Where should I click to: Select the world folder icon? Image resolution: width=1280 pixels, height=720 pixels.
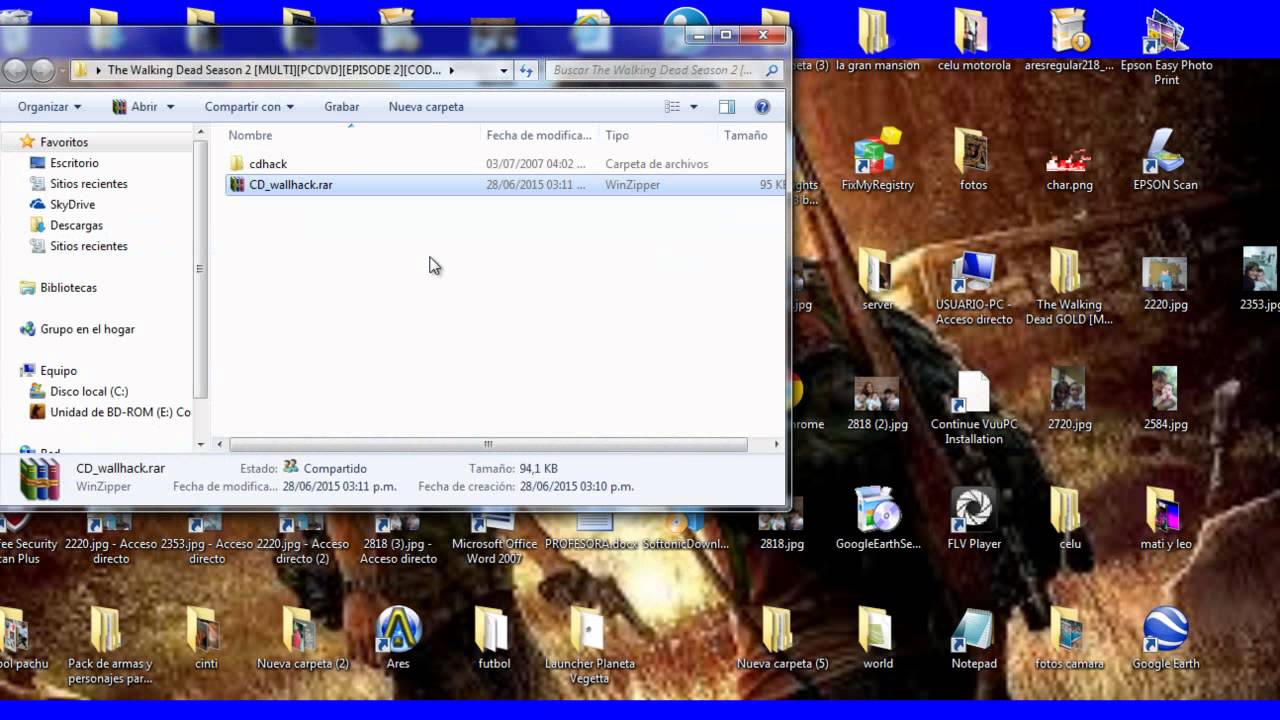click(877, 638)
